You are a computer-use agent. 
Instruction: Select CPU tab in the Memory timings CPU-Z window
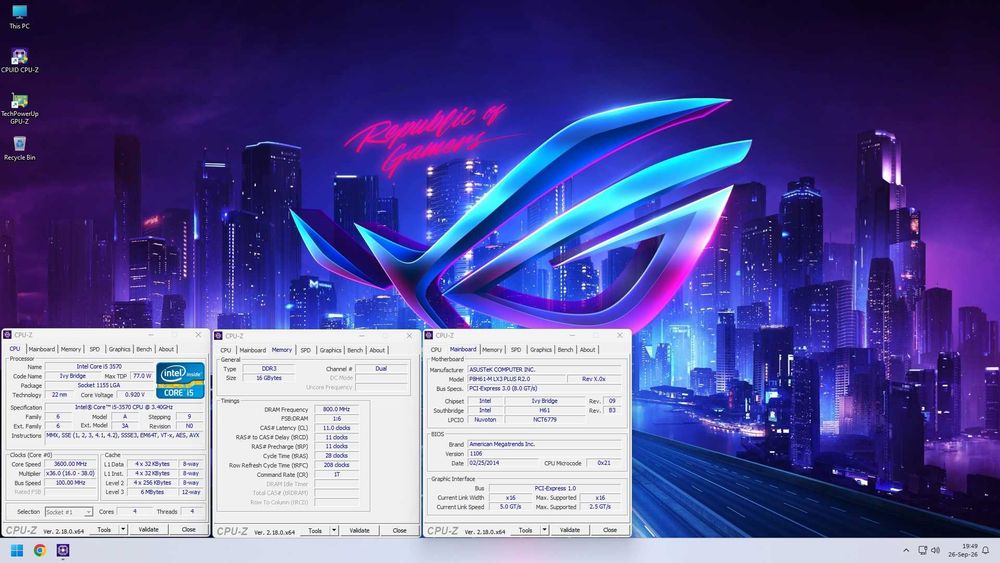coord(226,350)
